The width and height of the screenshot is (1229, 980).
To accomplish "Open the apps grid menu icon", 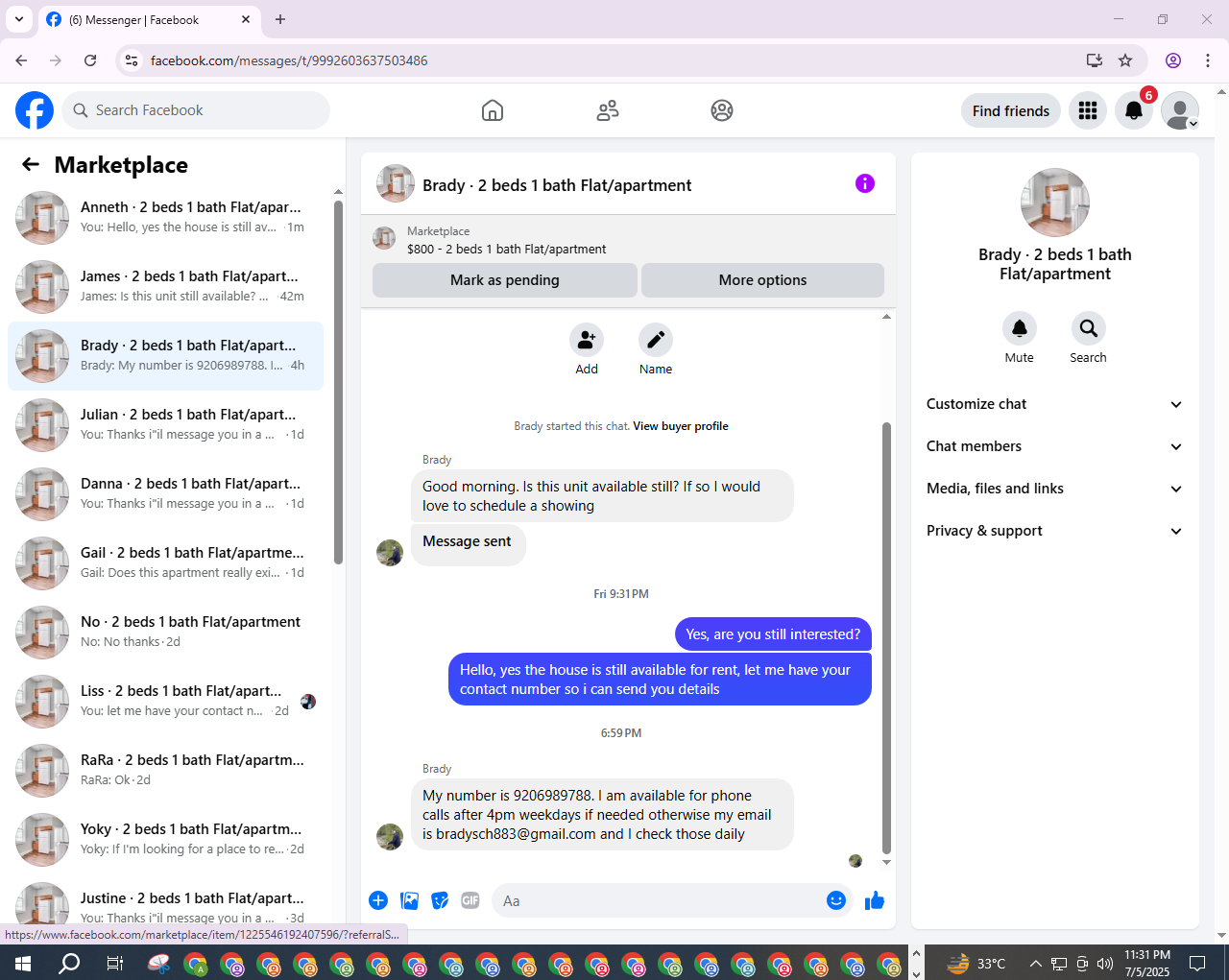I will click(1088, 110).
